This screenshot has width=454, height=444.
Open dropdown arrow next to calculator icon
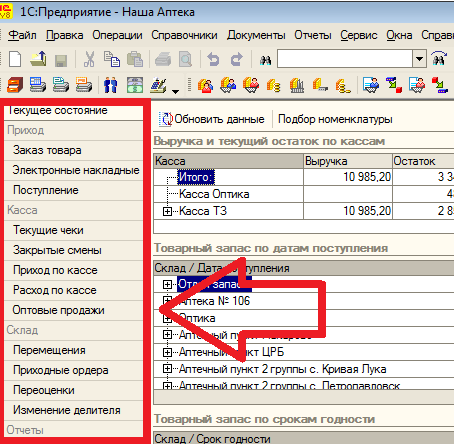coord(175,91)
